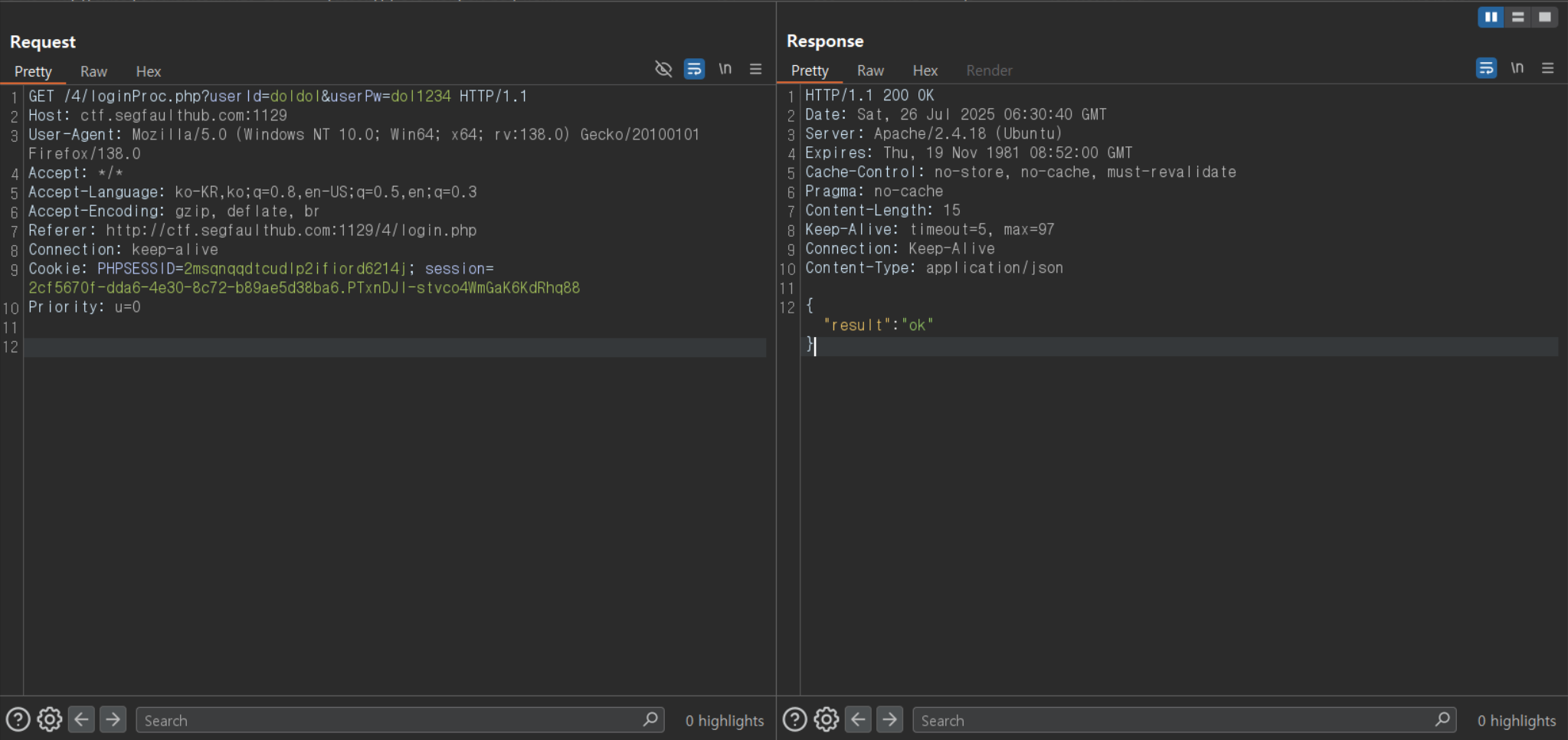
Task: Click the Server: Apache/2.4.18 header line
Action: (x=934, y=134)
